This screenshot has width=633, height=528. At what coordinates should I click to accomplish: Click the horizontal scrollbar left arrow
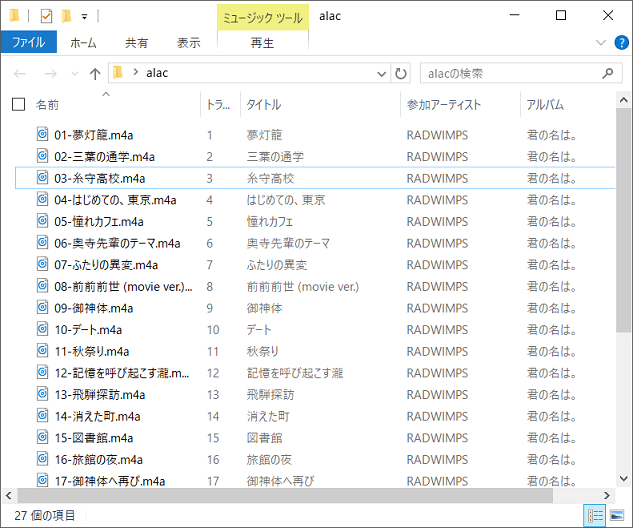(x=9, y=495)
